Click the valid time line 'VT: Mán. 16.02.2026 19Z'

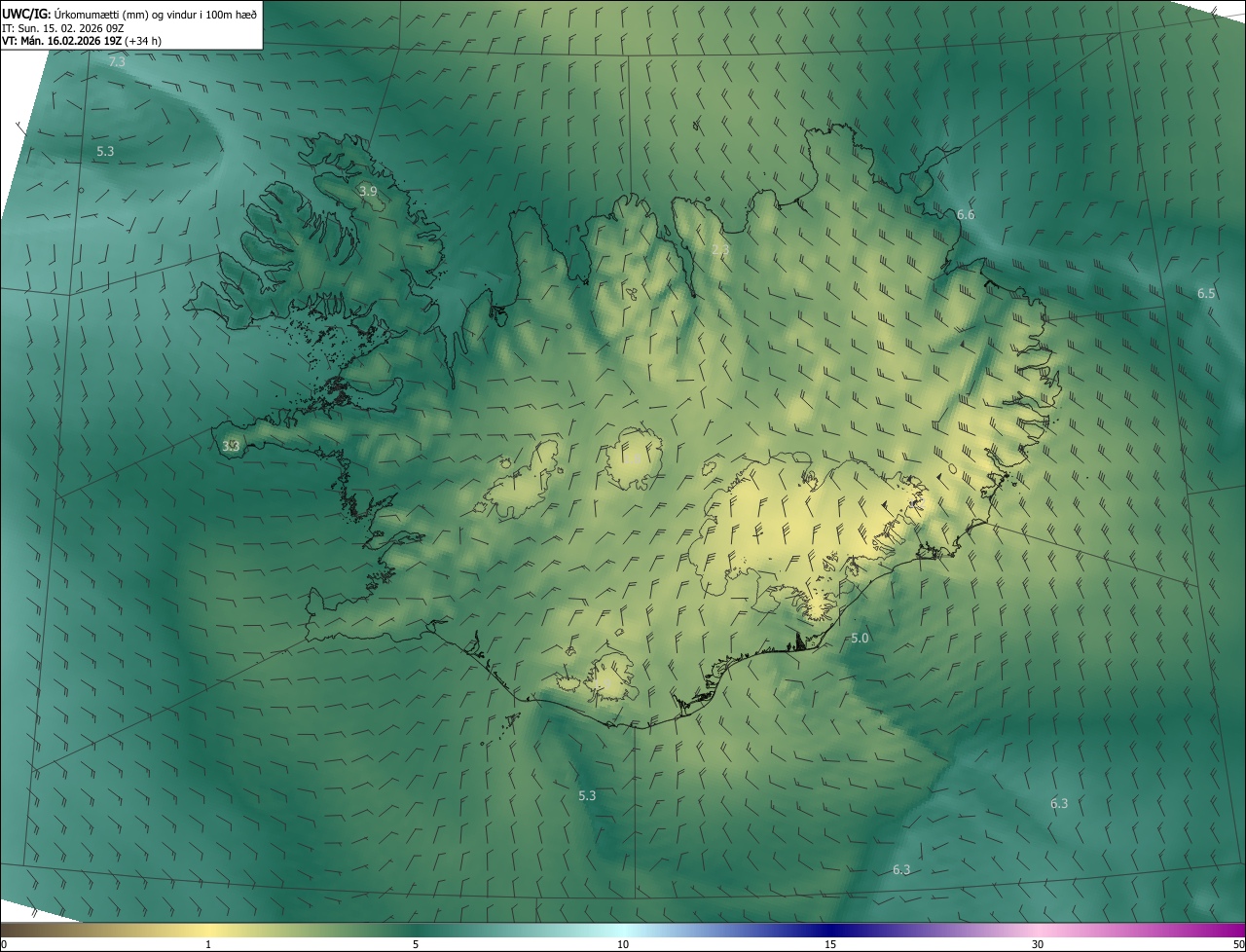point(62,41)
